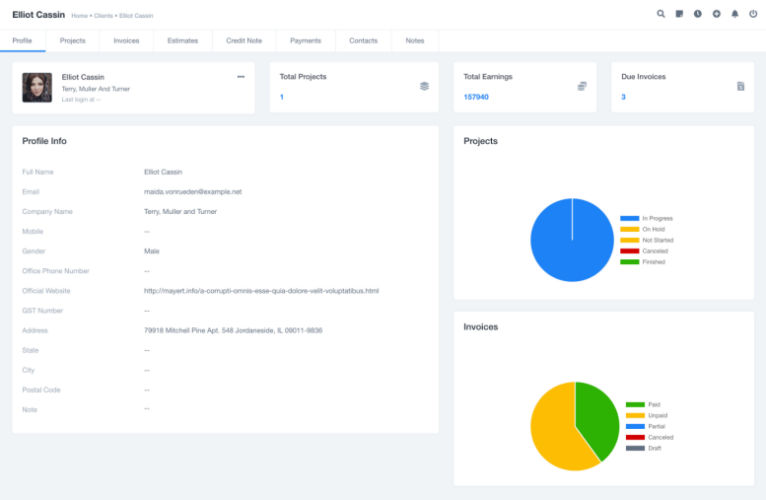This screenshot has height=500, width=766.
Task: Select the Payments tab
Action: [305, 41]
